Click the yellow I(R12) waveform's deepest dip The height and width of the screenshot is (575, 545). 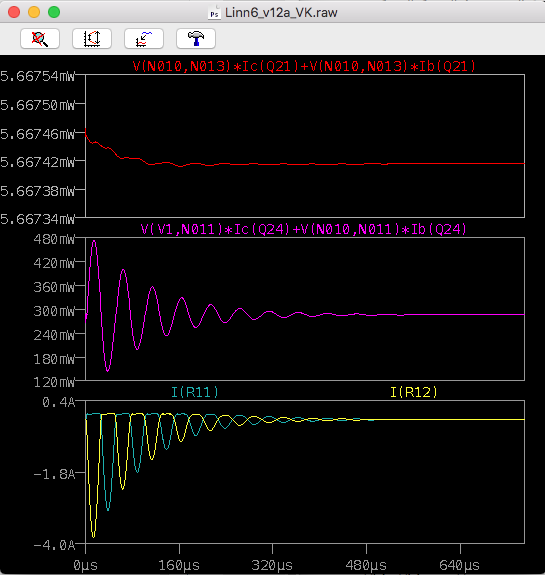click(x=94, y=537)
